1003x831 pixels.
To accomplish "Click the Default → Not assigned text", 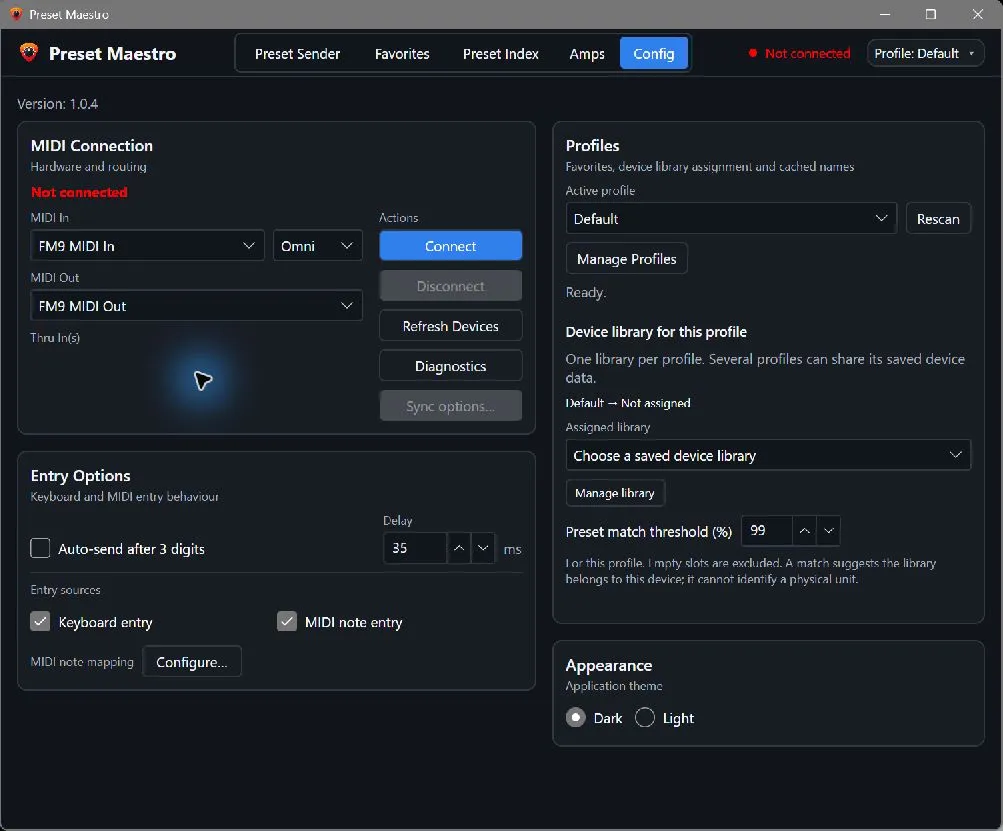I will (628, 403).
